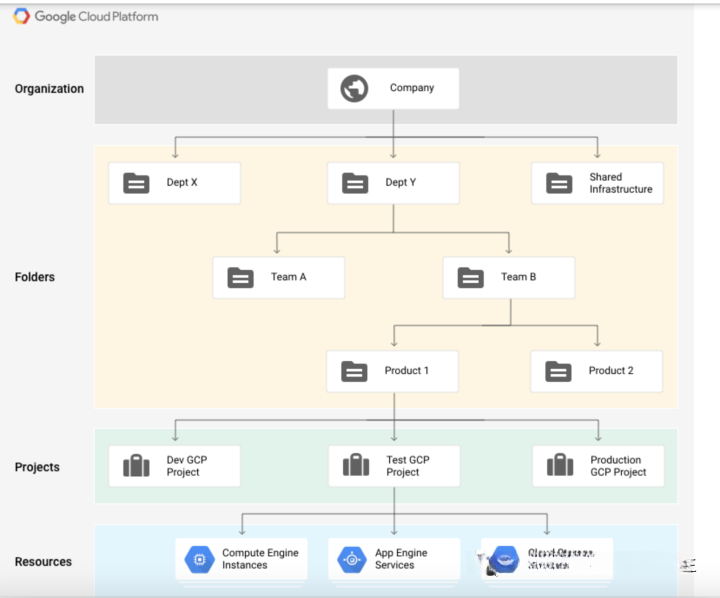
Task: Click the Product 2 folder icon
Action: (558, 372)
